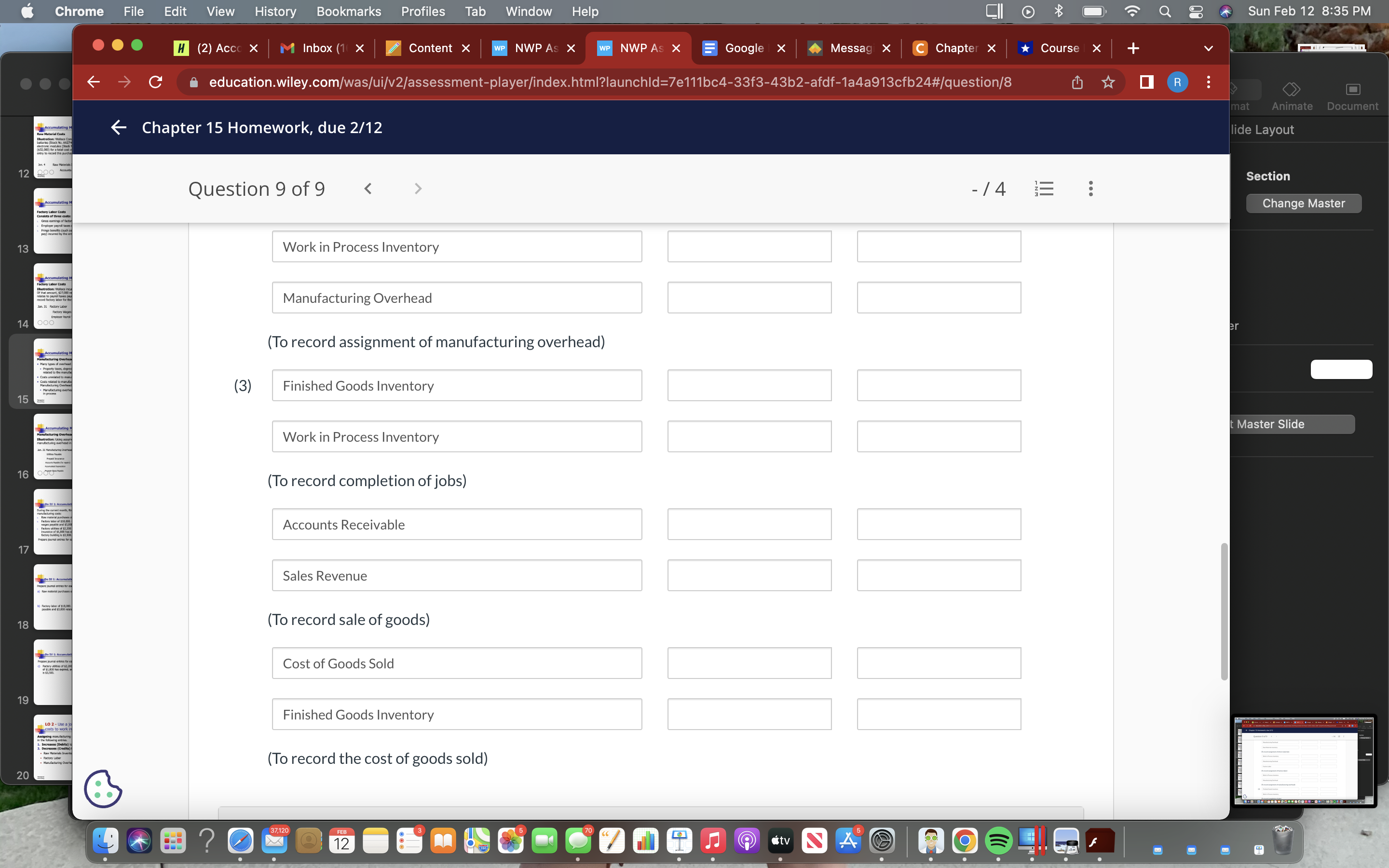Open the App Store from the Dock
The width and height of the screenshot is (1389, 868).
tap(848, 841)
